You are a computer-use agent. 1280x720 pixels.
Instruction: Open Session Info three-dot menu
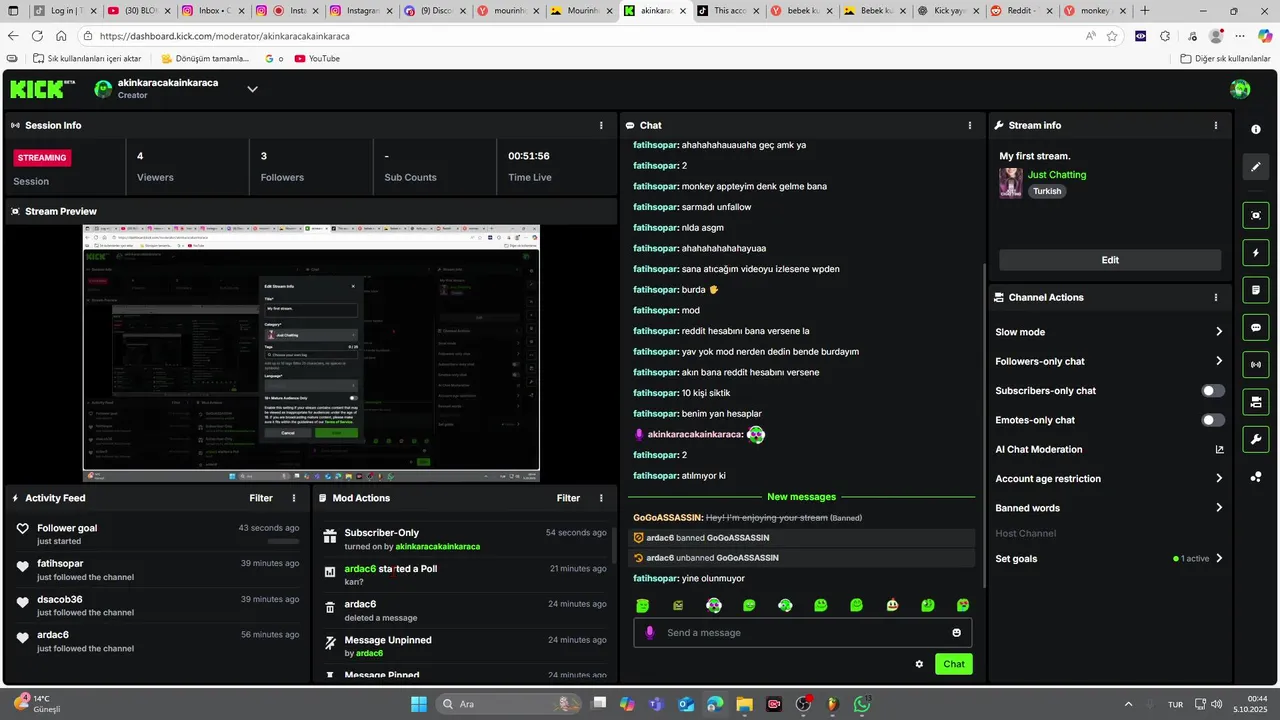(601, 126)
